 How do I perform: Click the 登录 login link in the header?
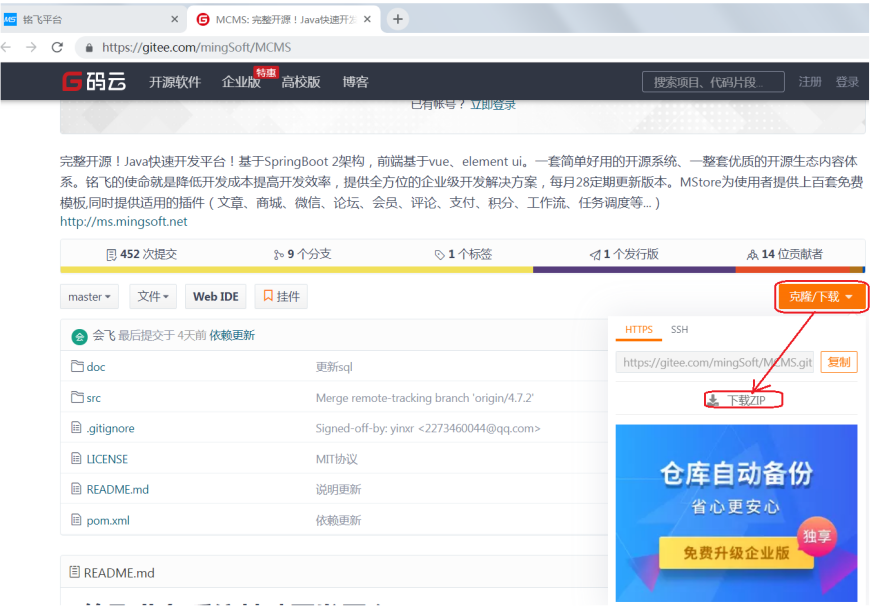point(847,82)
